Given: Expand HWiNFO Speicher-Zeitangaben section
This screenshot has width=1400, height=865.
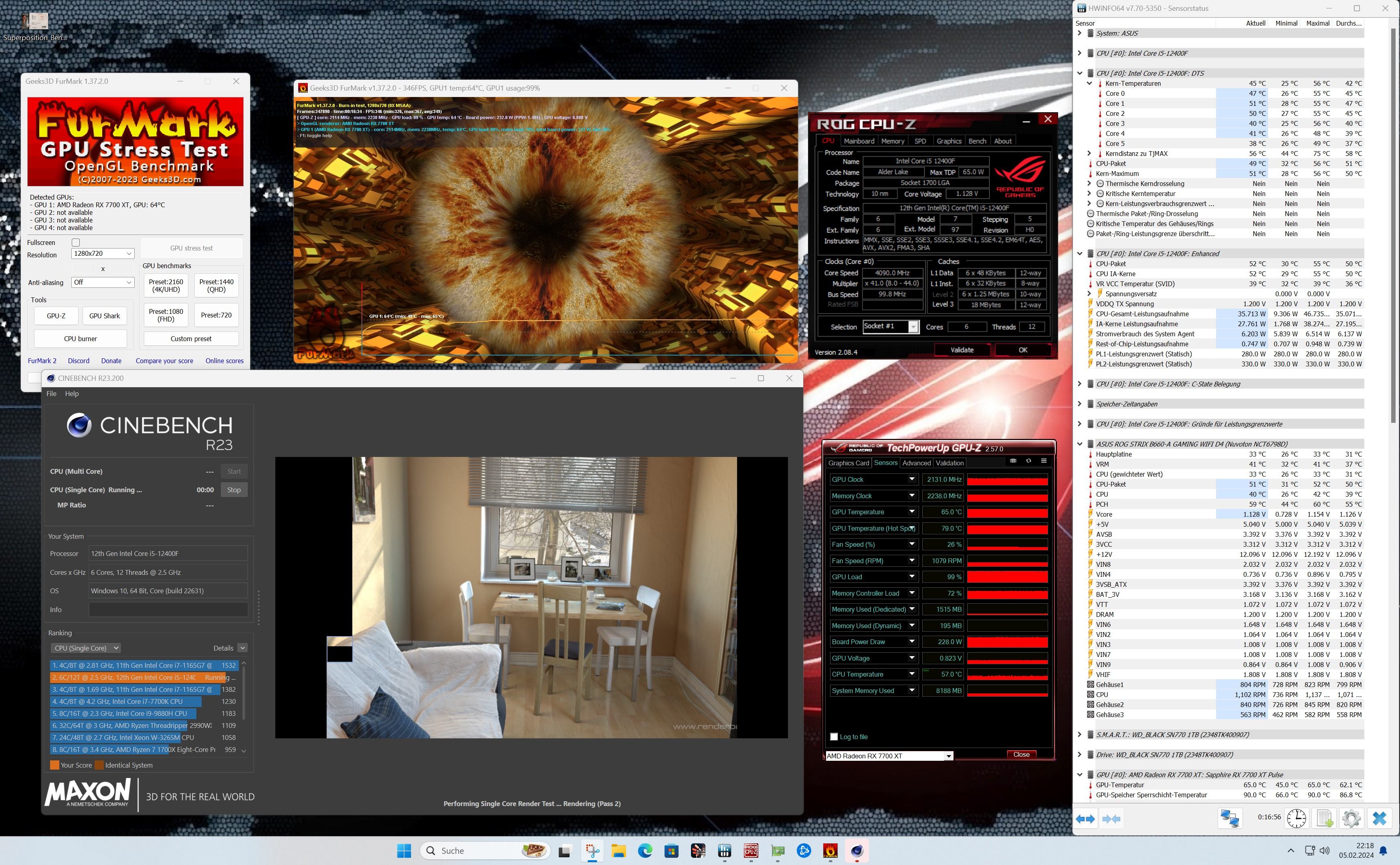Looking at the screenshot, I should (x=1079, y=404).
